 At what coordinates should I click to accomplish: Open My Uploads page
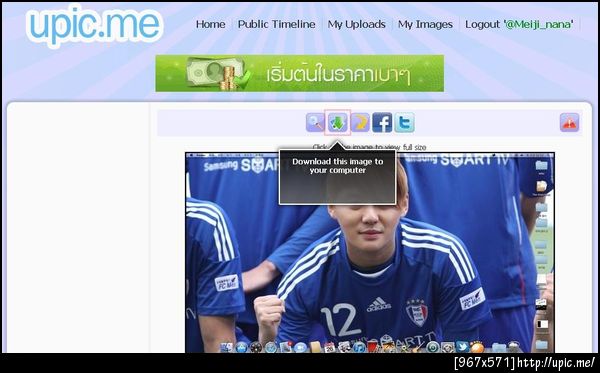pos(356,24)
